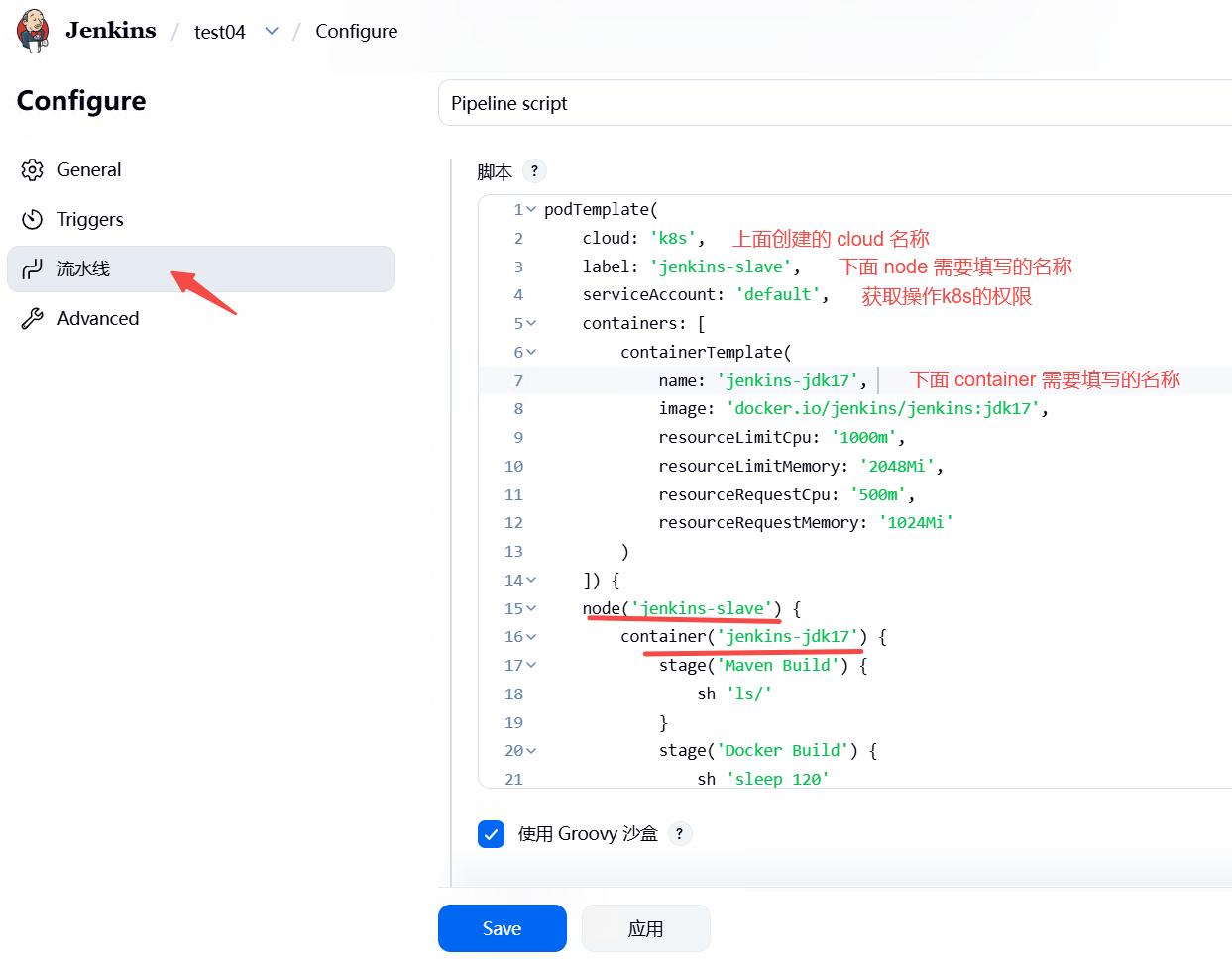The height and width of the screenshot is (959, 1232).
Task: Click the 'default' serviceAccount value
Action: click(777, 295)
